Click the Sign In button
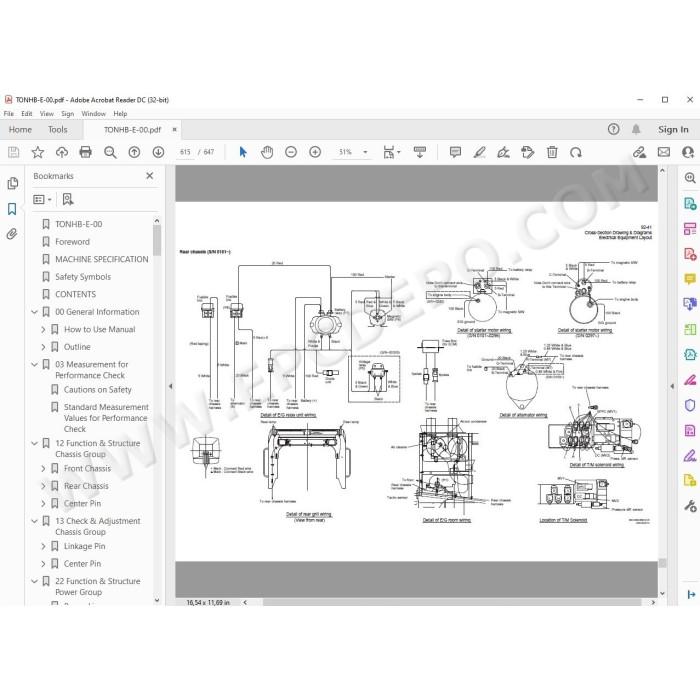700x700 pixels. [673, 129]
